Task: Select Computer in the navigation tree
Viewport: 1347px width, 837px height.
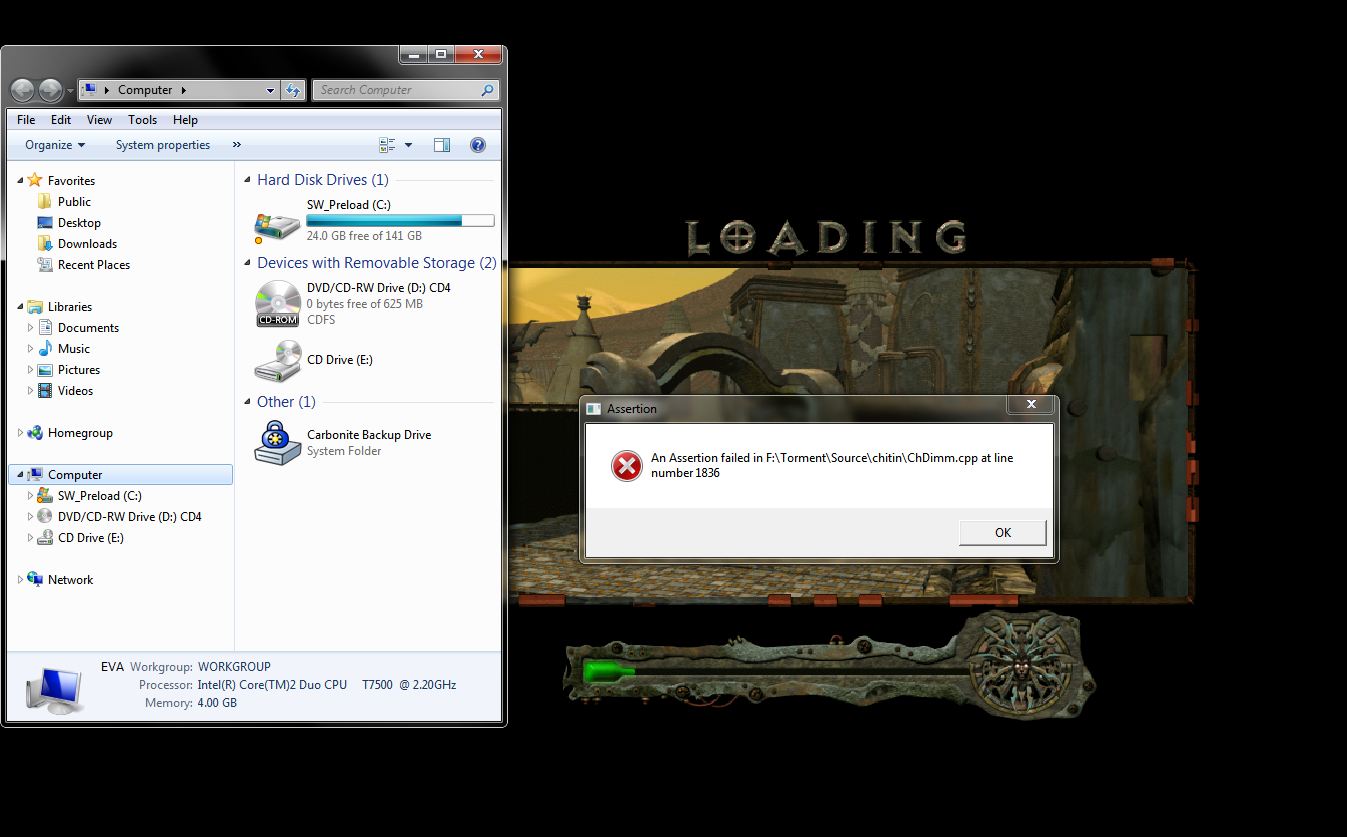Action: pos(75,475)
